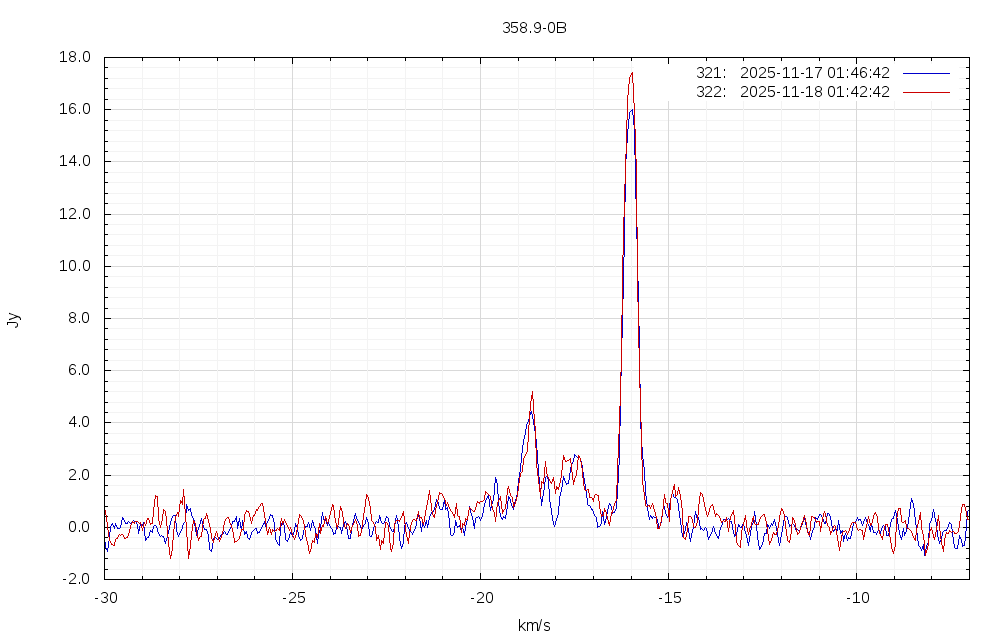Click the secondary peak near -18.6 km/s
This screenshot has width=1000, height=640.
click(532, 393)
